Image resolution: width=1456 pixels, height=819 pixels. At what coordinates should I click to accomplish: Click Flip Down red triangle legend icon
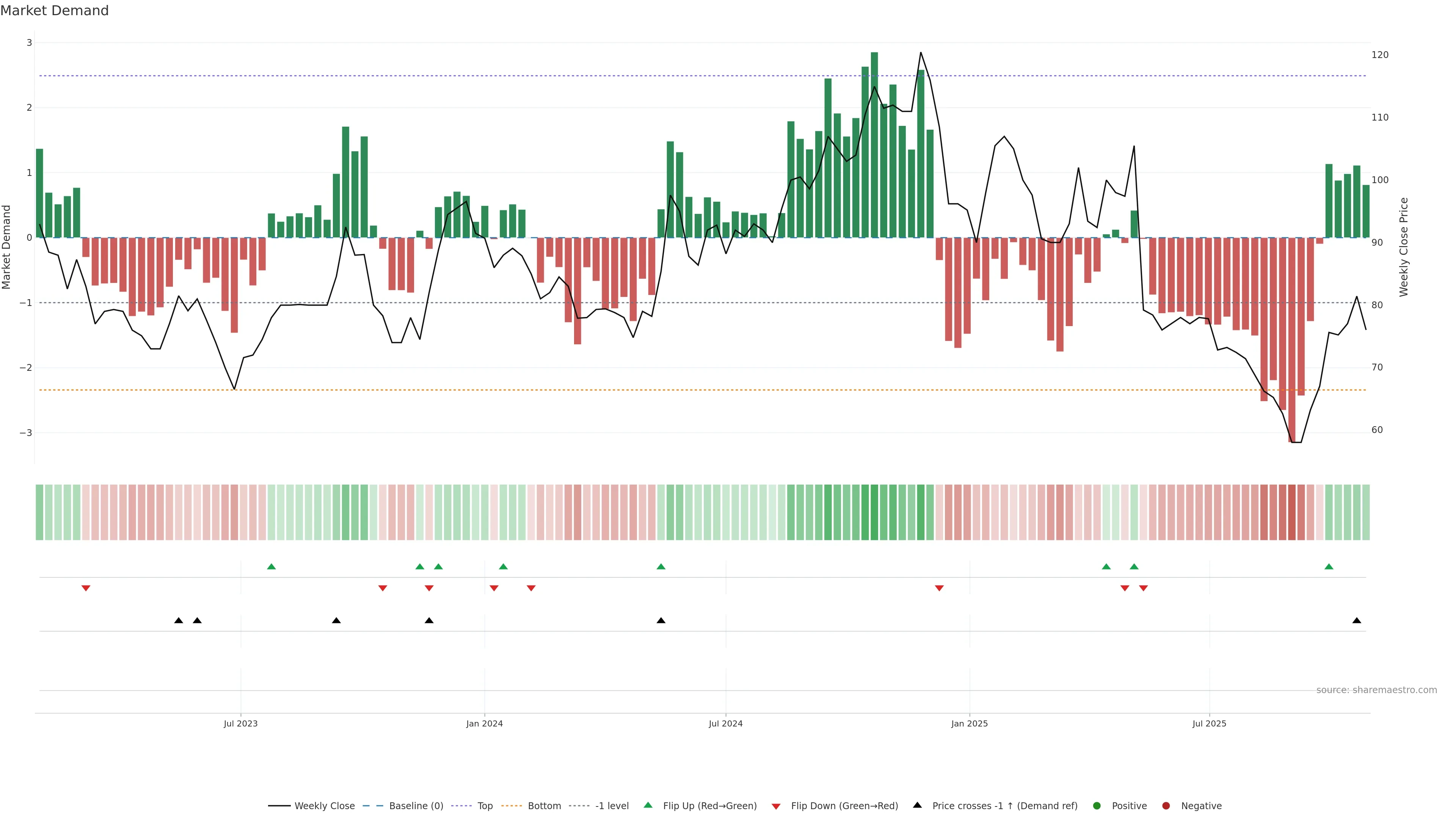(x=776, y=806)
